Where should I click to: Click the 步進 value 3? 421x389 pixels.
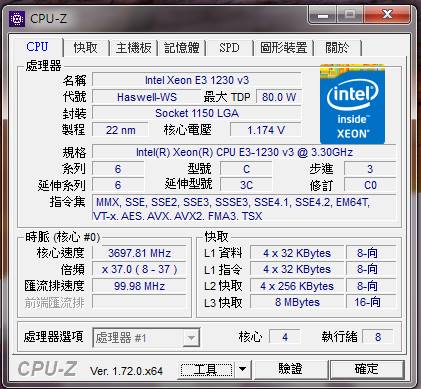click(370, 169)
